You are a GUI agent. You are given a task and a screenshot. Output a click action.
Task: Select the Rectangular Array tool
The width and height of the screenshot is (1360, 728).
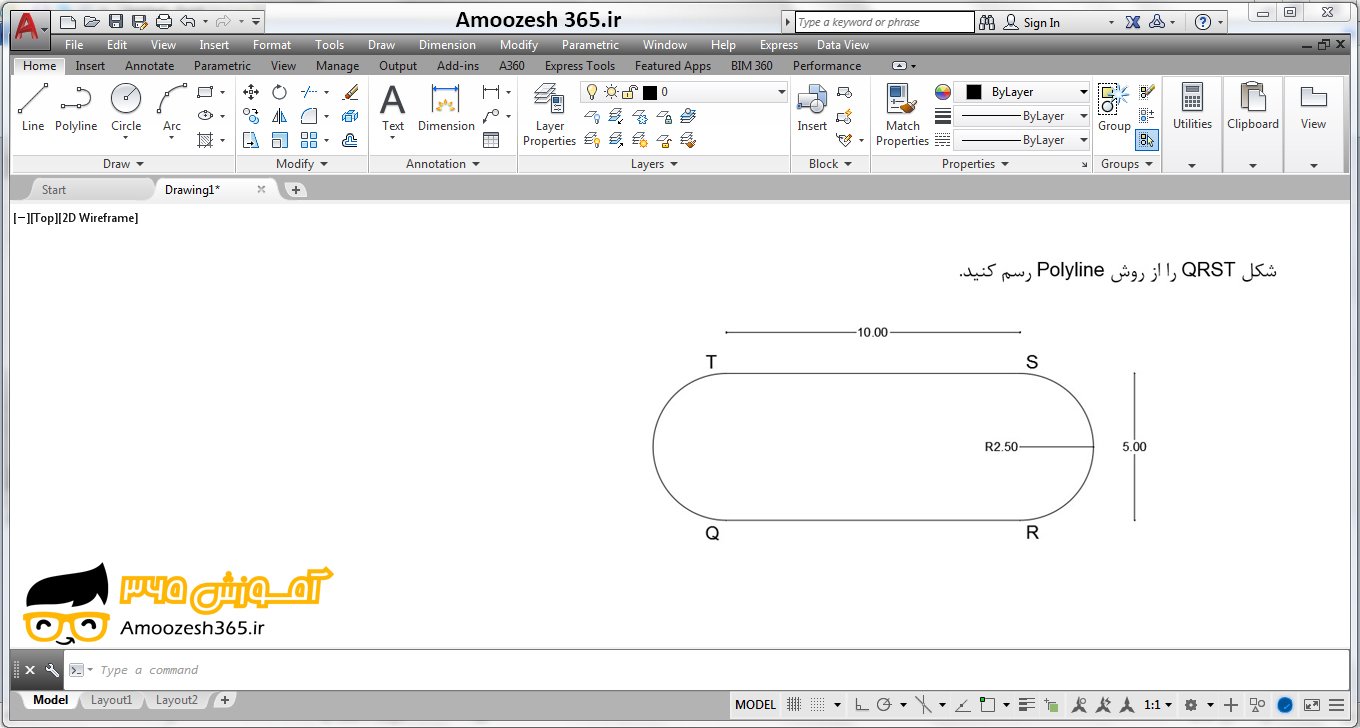click(309, 140)
